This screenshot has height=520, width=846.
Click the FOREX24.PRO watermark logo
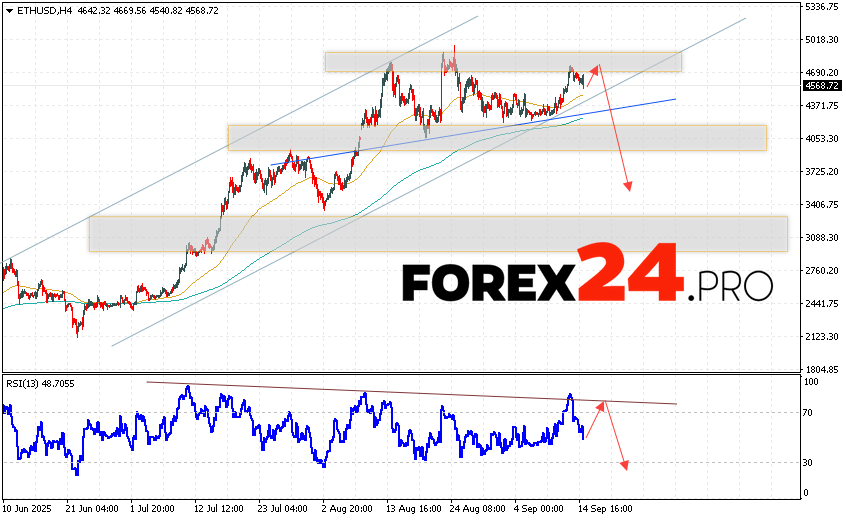587,273
